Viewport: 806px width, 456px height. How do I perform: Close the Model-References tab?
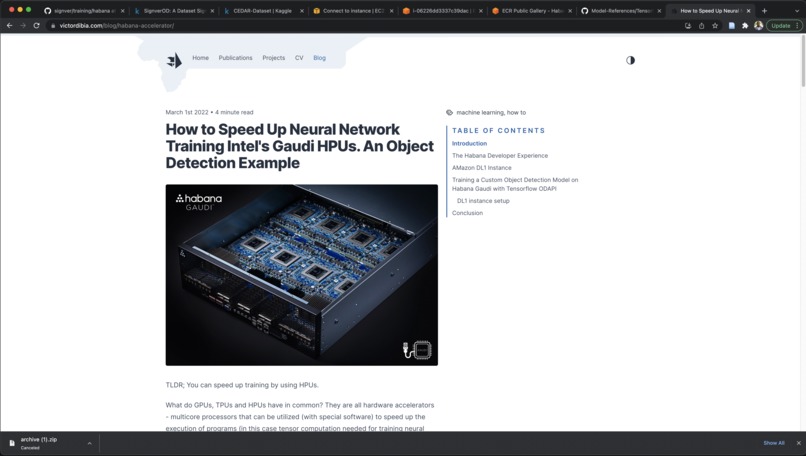[x=659, y=10]
